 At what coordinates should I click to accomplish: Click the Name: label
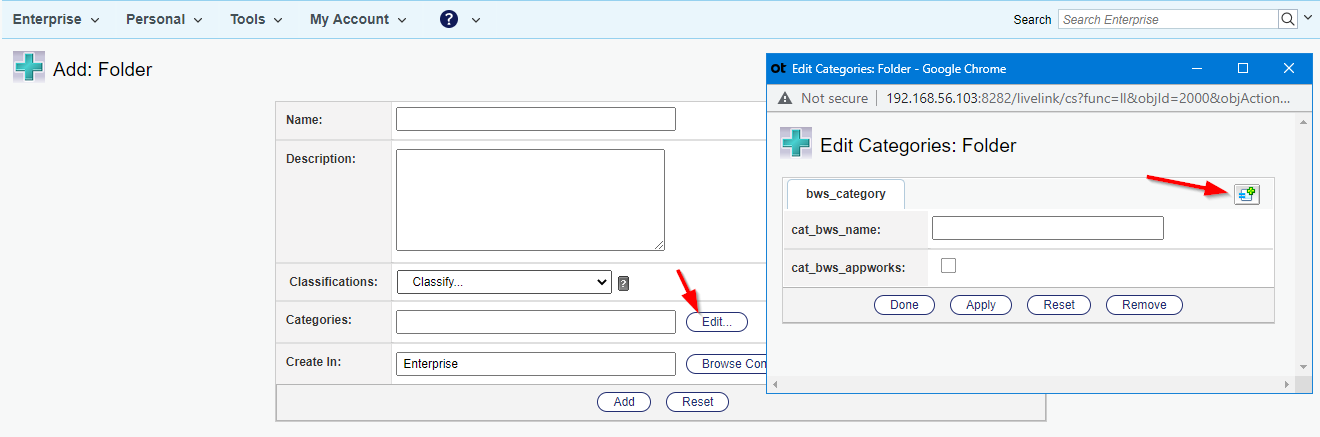pyautogui.click(x=304, y=120)
